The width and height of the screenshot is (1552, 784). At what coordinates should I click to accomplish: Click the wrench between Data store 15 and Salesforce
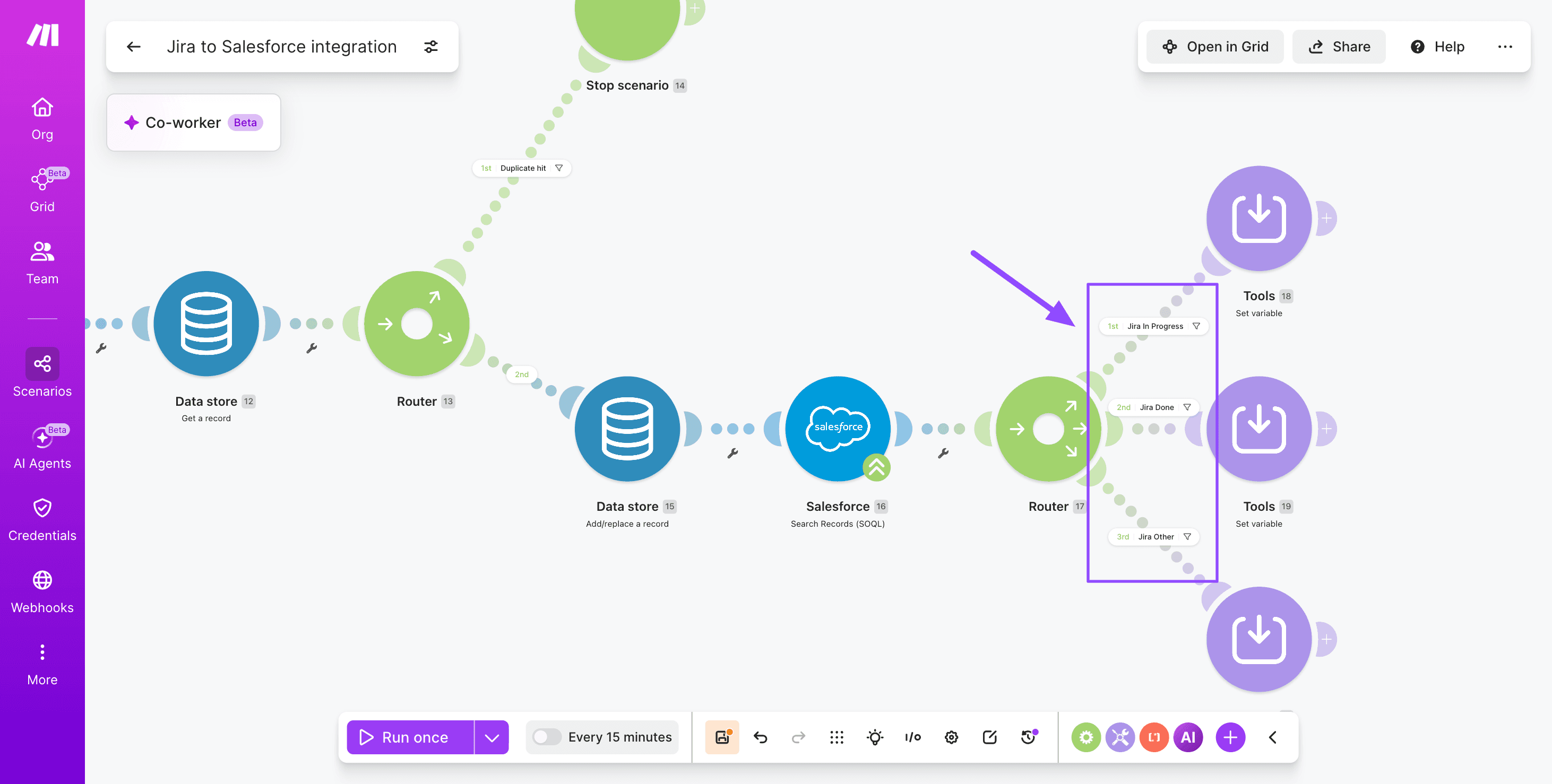pos(732,453)
